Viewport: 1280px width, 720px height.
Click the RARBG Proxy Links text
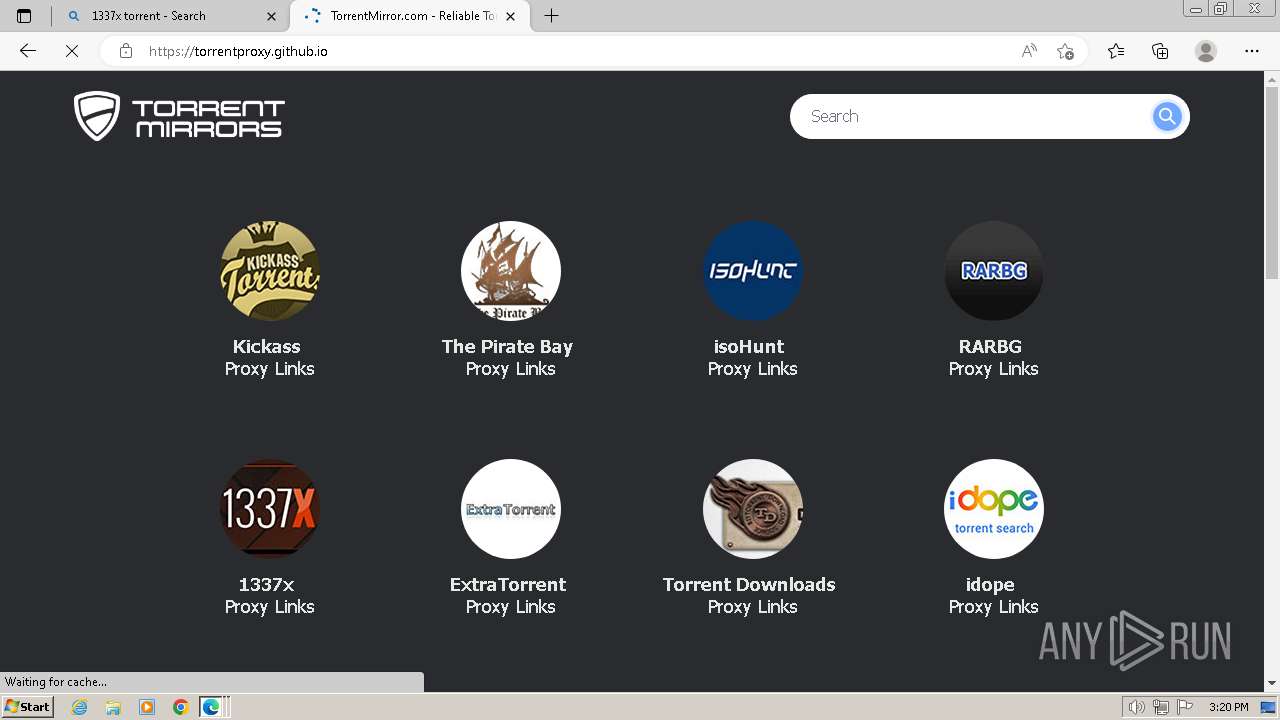pyautogui.click(x=994, y=369)
